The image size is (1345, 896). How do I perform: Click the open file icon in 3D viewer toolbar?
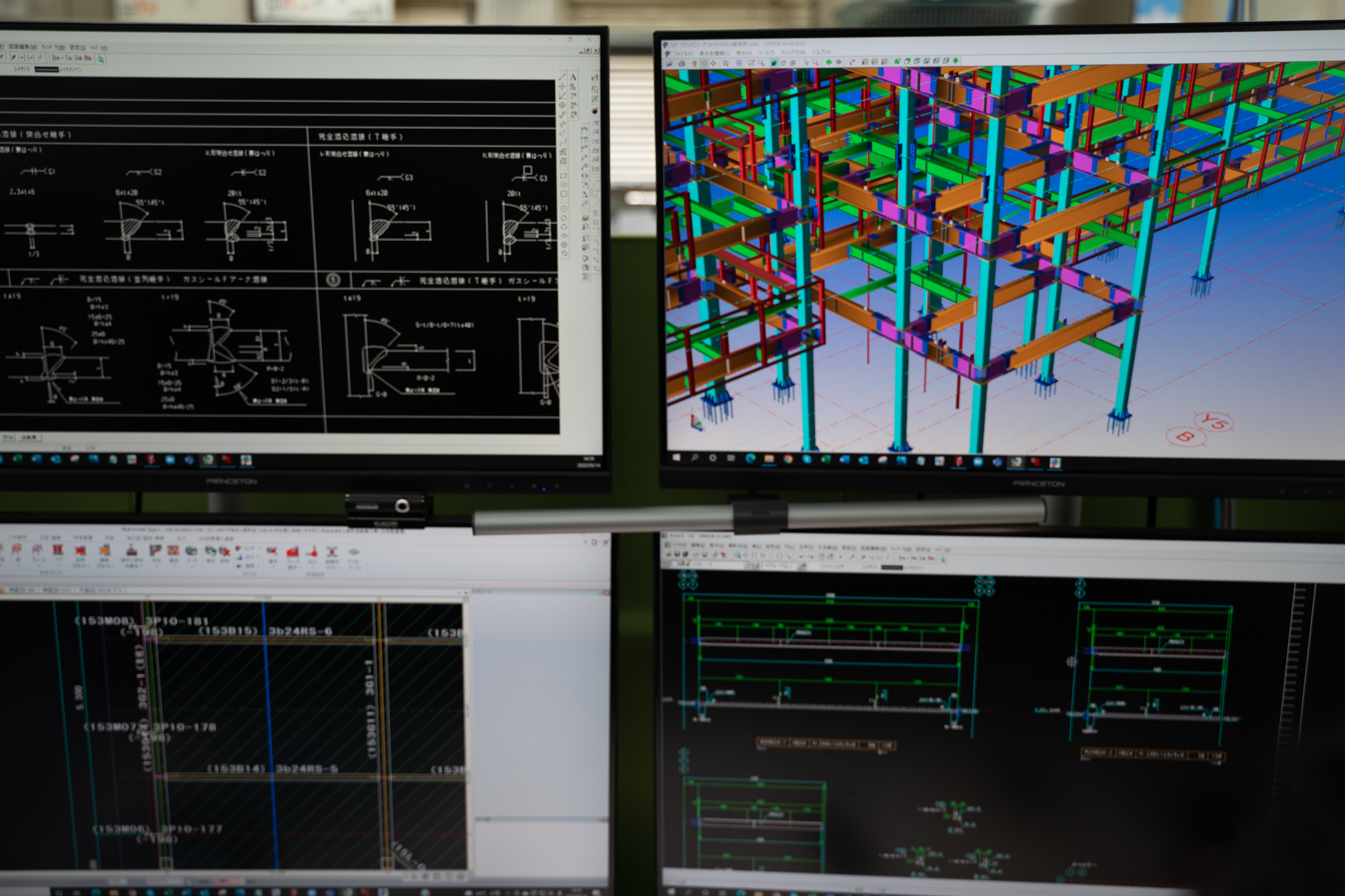[669, 64]
